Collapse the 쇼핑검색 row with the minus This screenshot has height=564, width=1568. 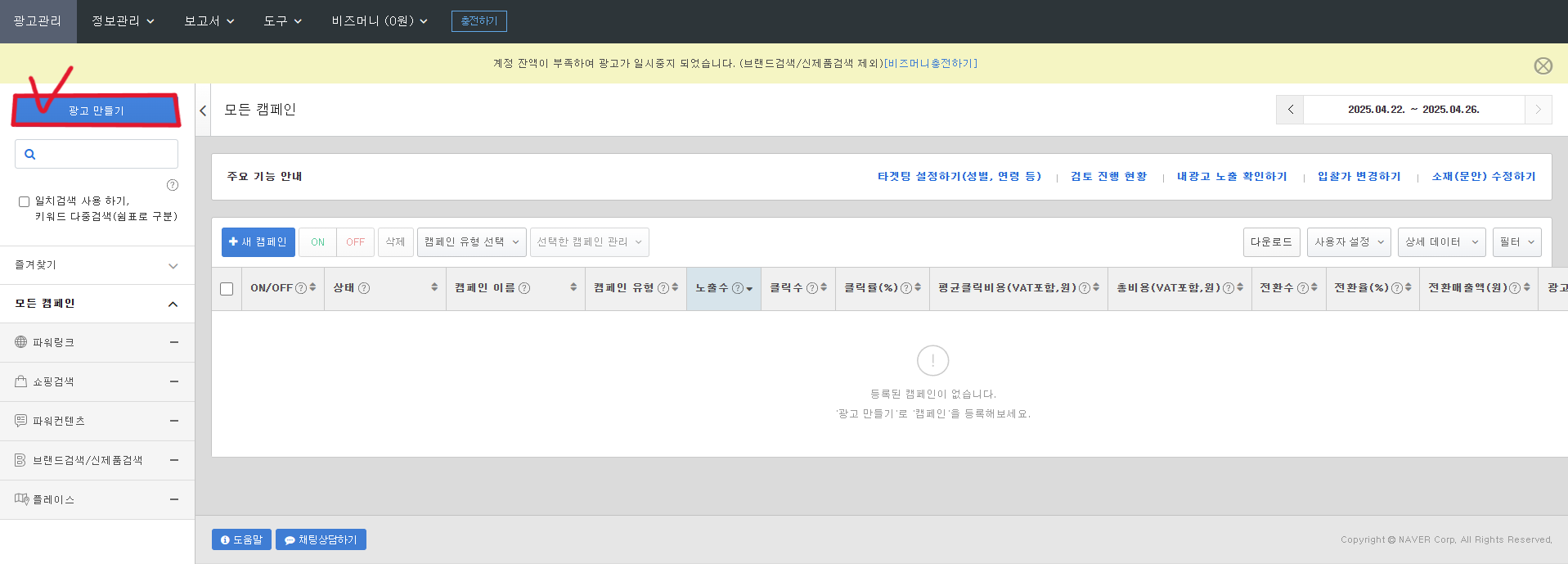pyautogui.click(x=174, y=381)
